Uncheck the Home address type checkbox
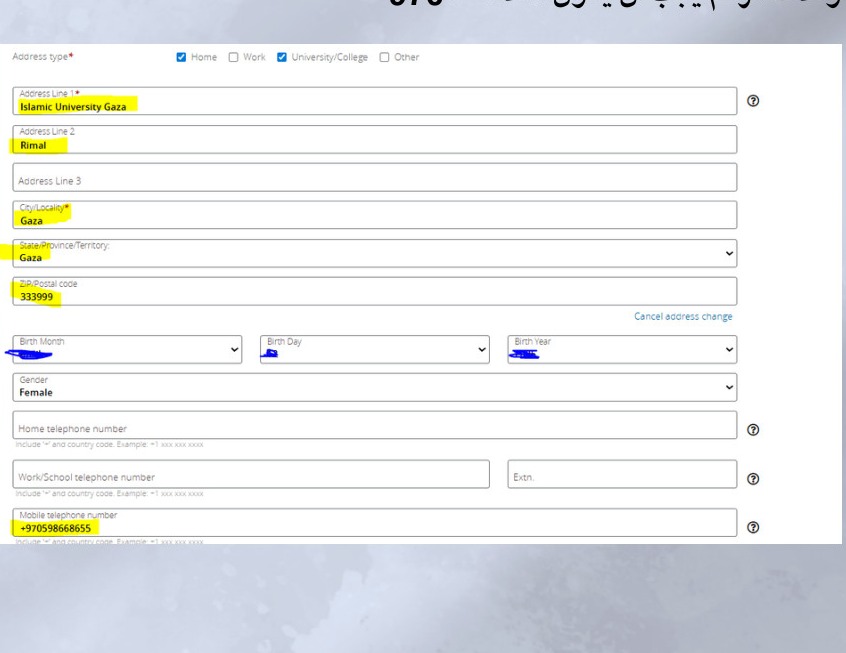This screenshot has height=653, width=846. coord(181,57)
